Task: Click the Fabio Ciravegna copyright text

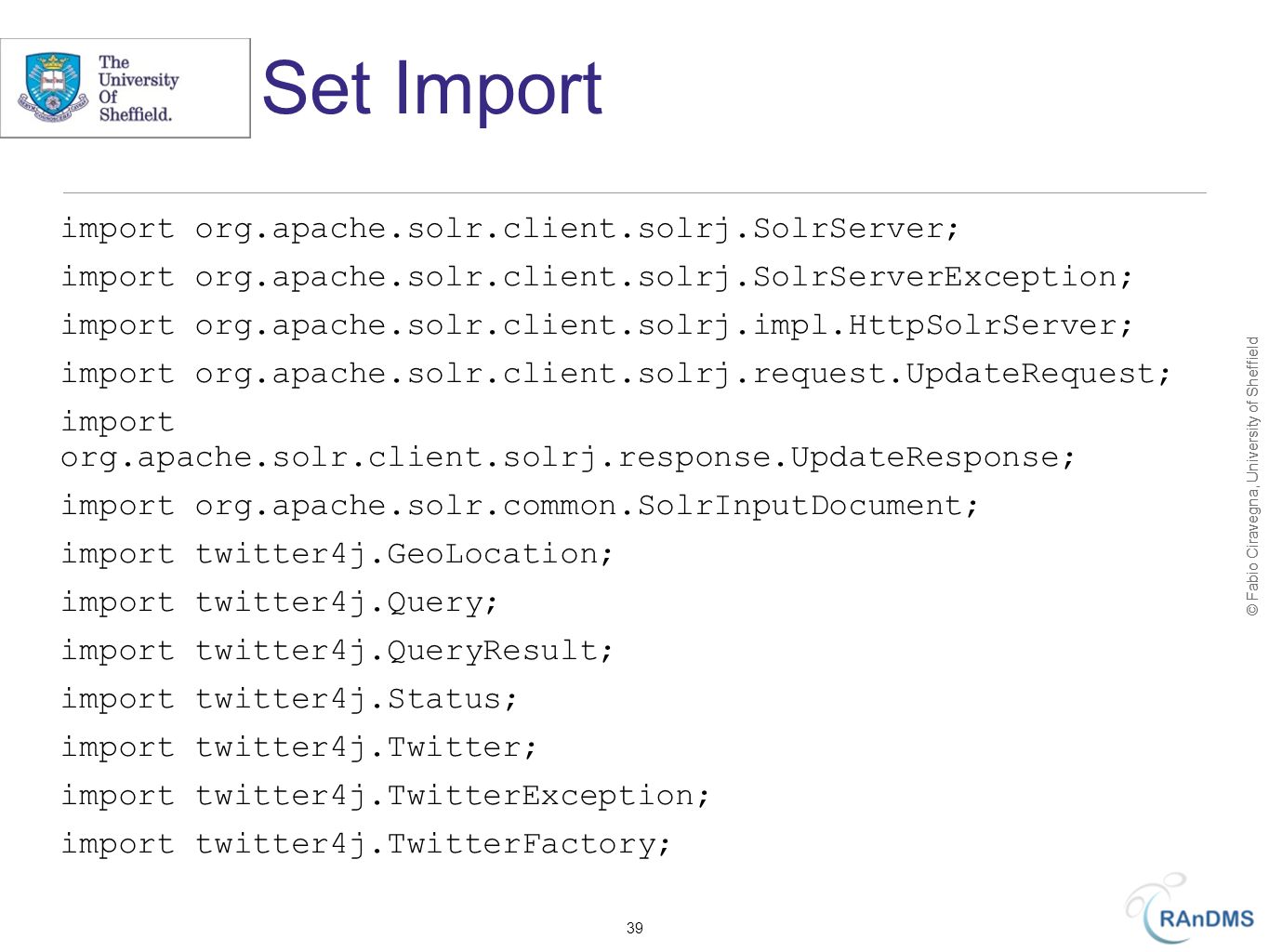Action: click(x=1252, y=476)
